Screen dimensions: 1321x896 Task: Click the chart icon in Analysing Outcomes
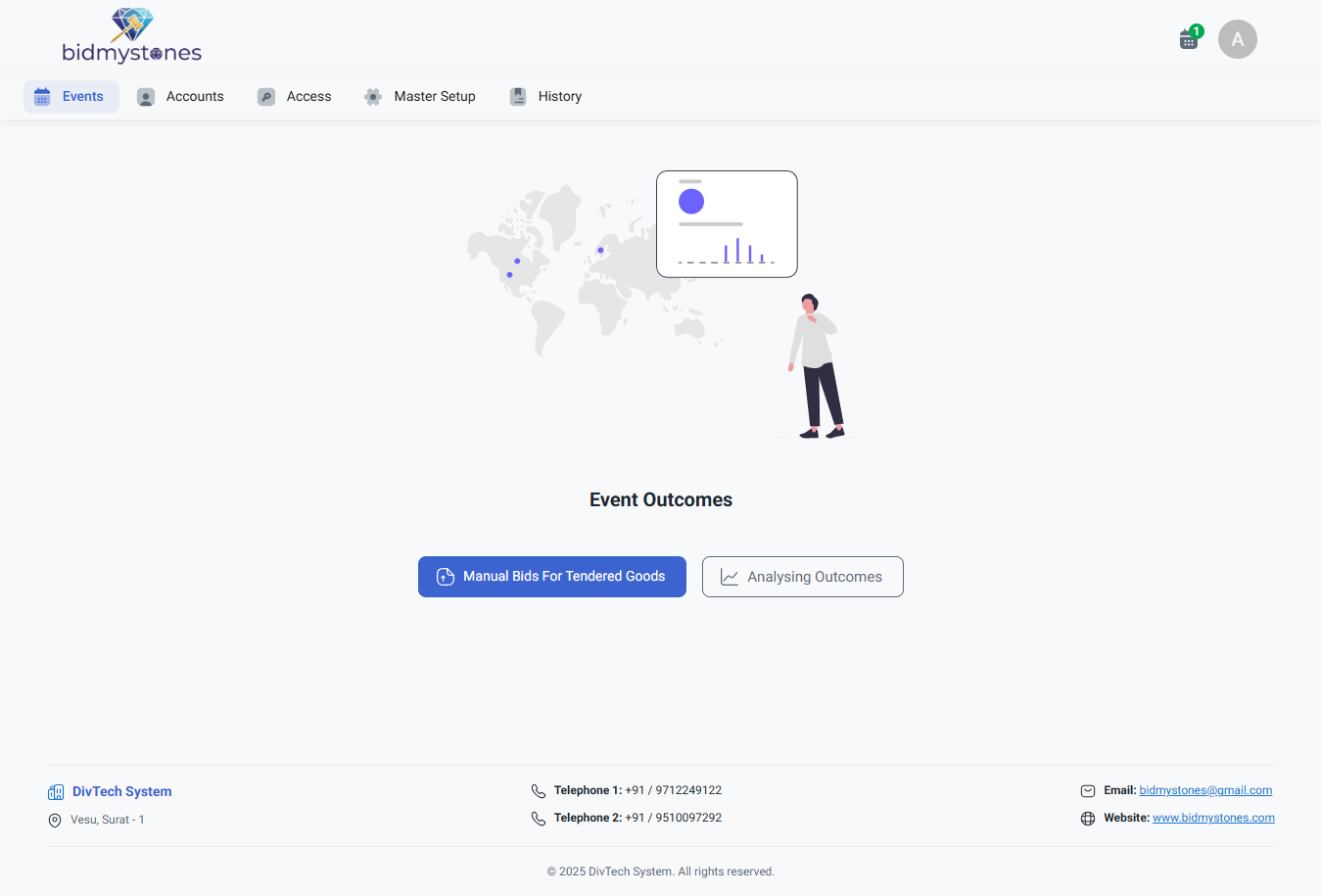tap(730, 577)
